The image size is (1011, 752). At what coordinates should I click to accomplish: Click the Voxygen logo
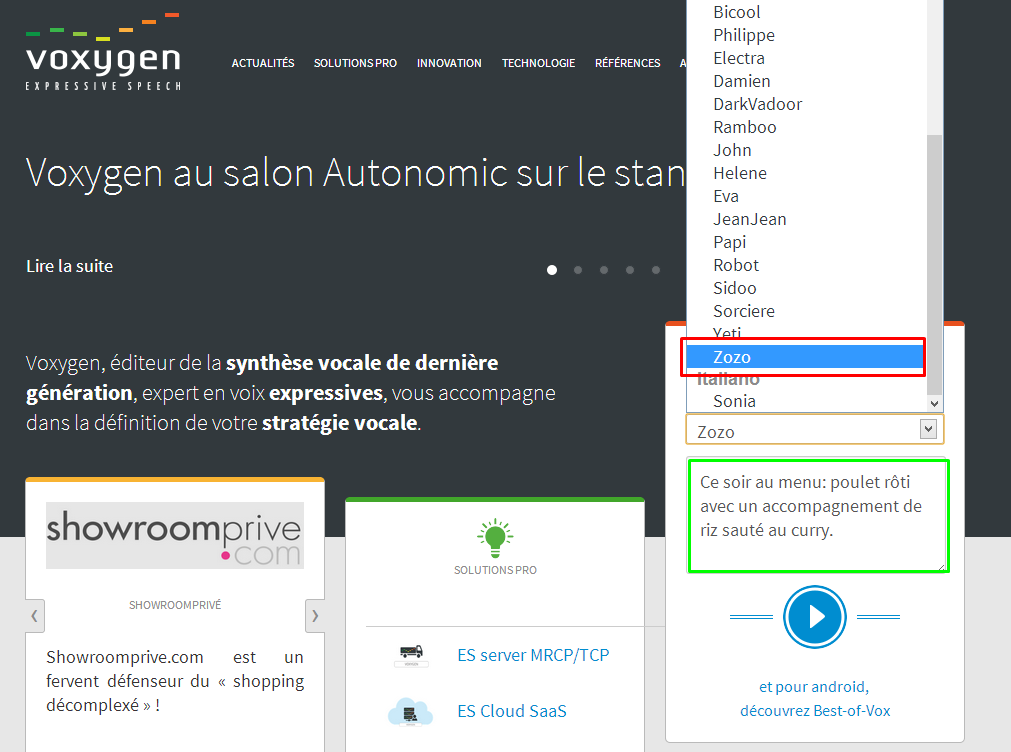tap(103, 52)
